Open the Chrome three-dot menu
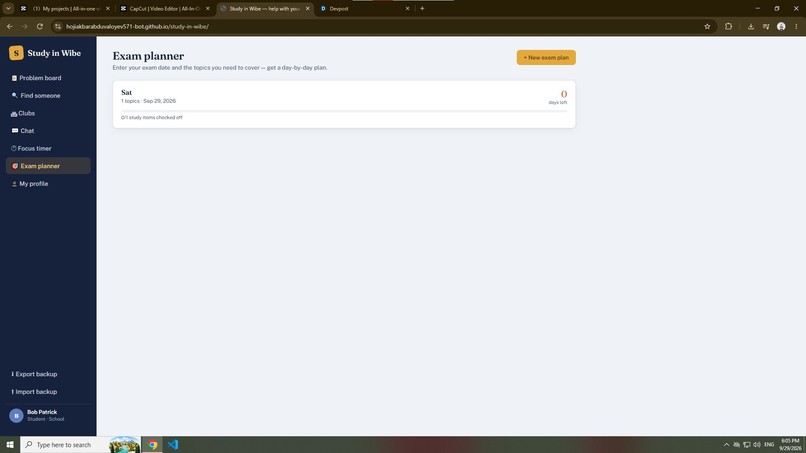 [x=796, y=27]
